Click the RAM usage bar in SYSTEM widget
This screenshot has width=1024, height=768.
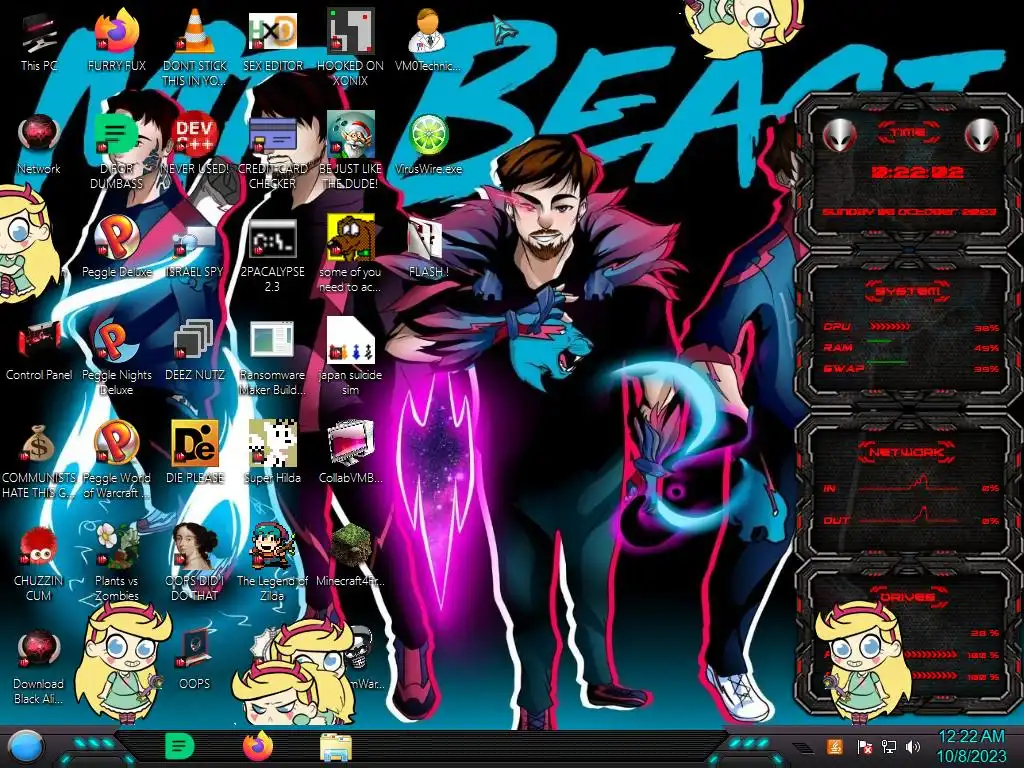879,342
